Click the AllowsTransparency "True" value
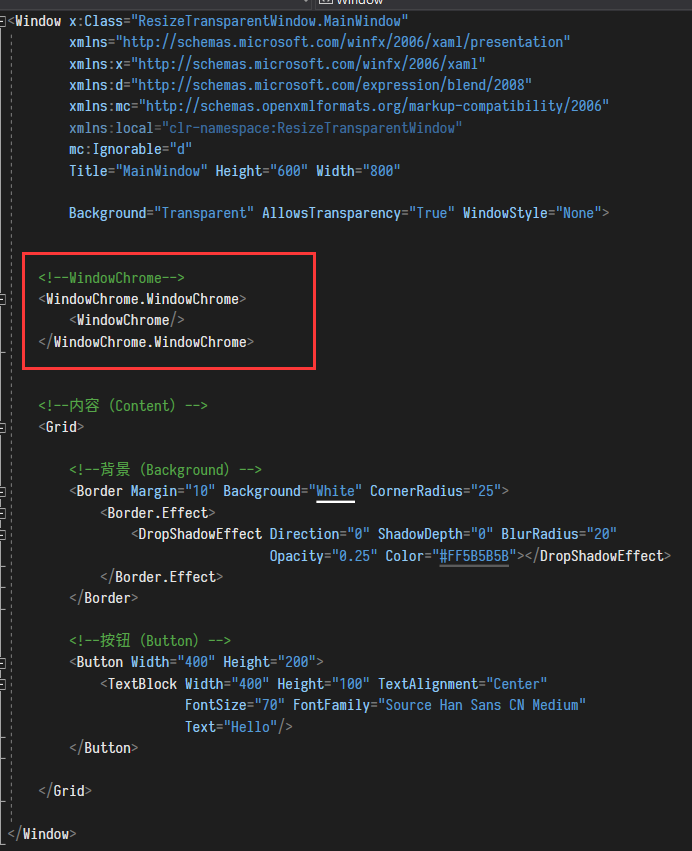Image resolution: width=692 pixels, height=851 pixels. pos(431,213)
